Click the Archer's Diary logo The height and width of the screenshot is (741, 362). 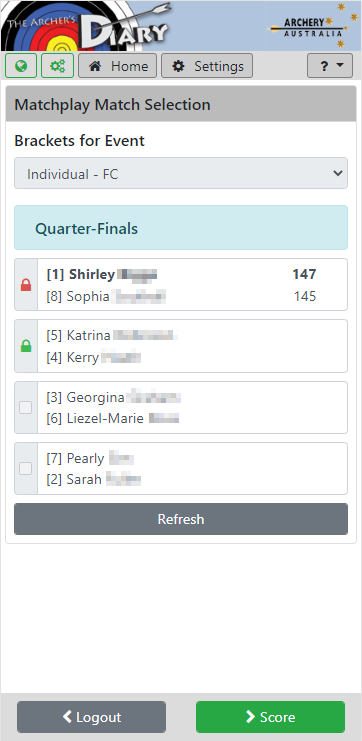click(x=86, y=26)
